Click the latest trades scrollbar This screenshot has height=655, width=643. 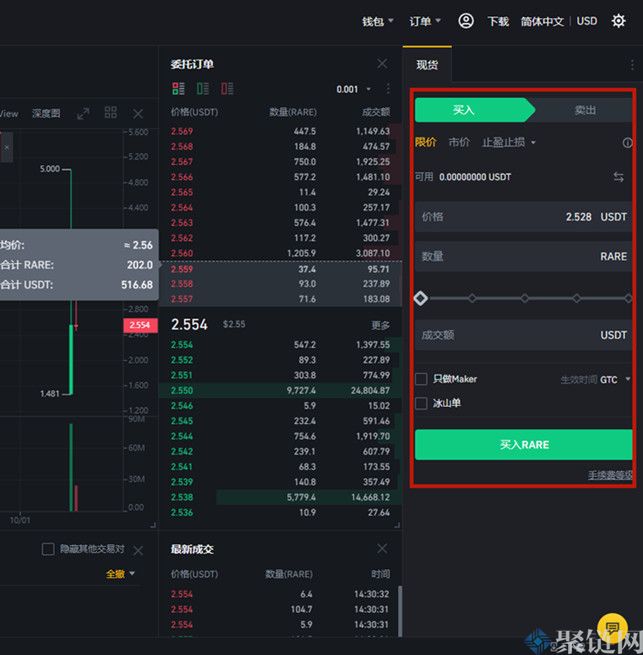(400, 611)
